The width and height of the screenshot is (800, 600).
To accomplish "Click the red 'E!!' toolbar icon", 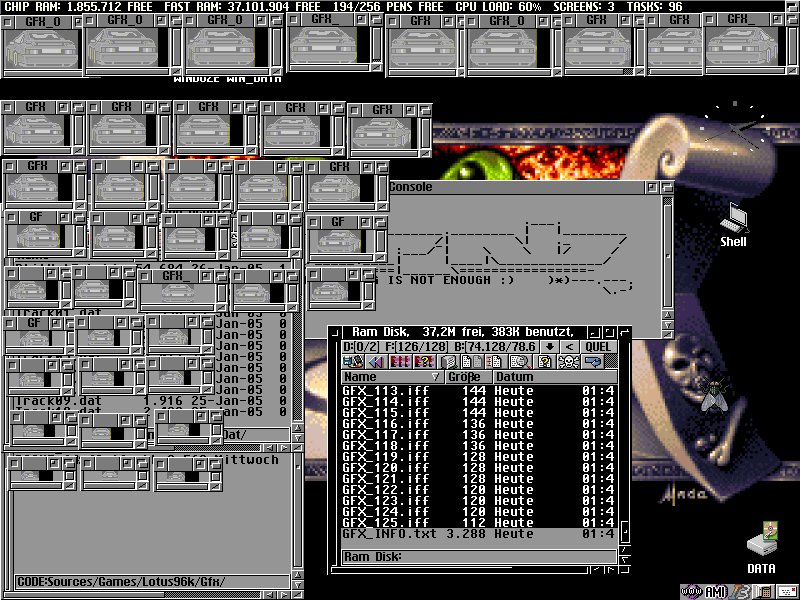I will 400,362.
